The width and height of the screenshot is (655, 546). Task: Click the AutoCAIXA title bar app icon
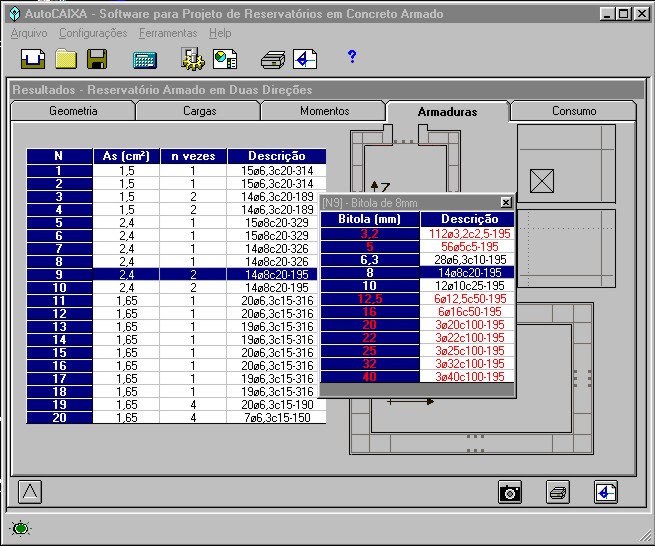pos(15,14)
